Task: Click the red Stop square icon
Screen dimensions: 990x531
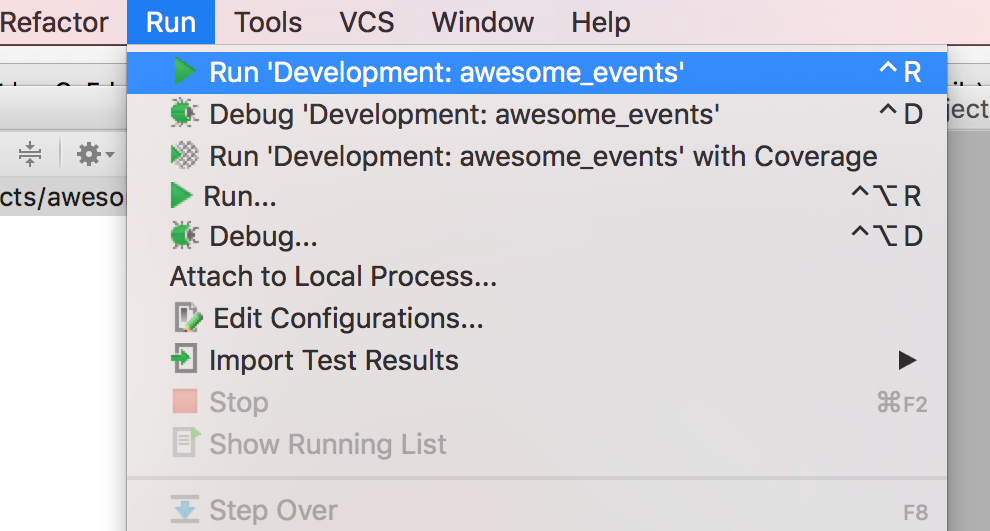Action: [185, 402]
